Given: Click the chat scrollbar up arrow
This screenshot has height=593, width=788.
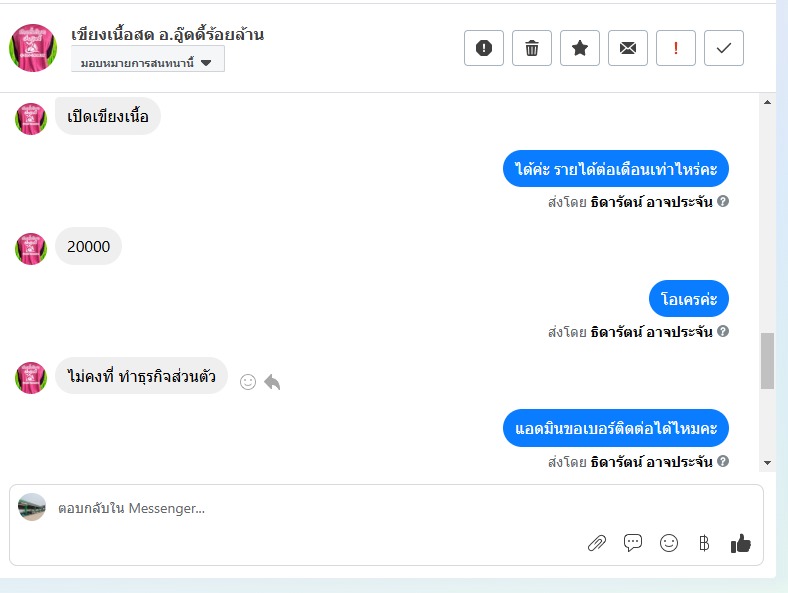Looking at the screenshot, I should (x=768, y=101).
